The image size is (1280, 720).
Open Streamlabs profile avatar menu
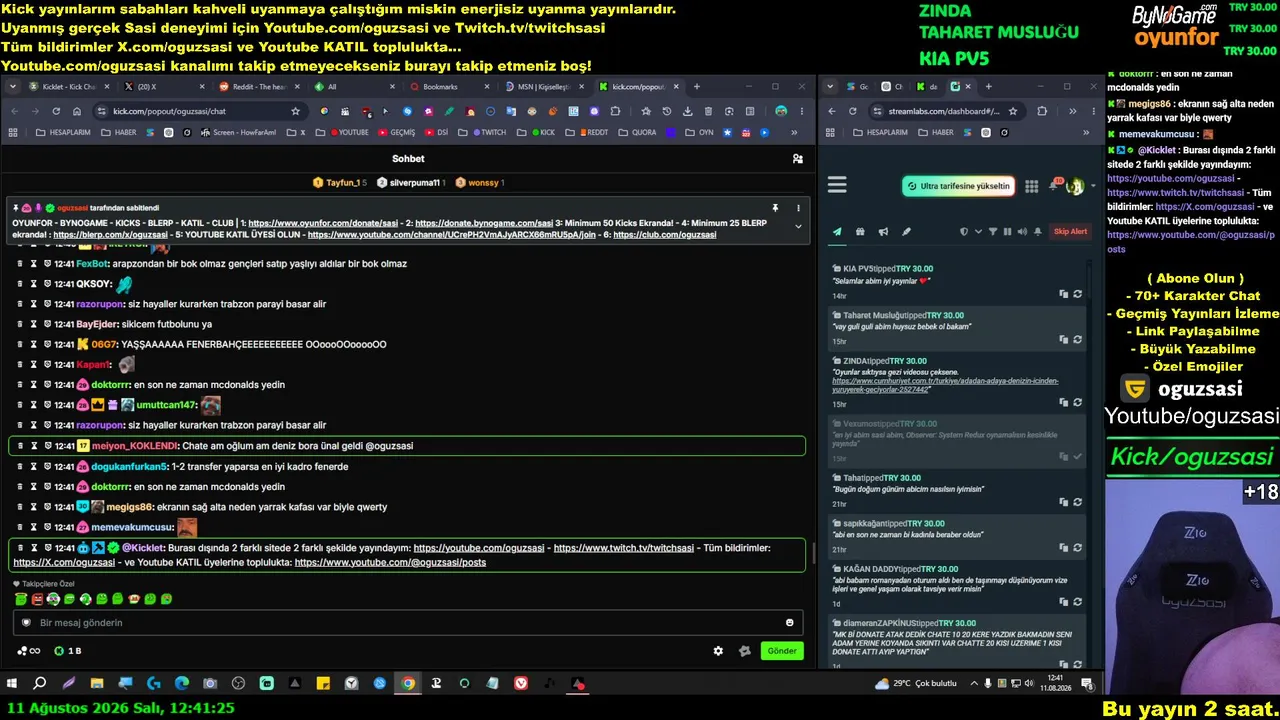pyautogui.click(x=1076, y=186)
